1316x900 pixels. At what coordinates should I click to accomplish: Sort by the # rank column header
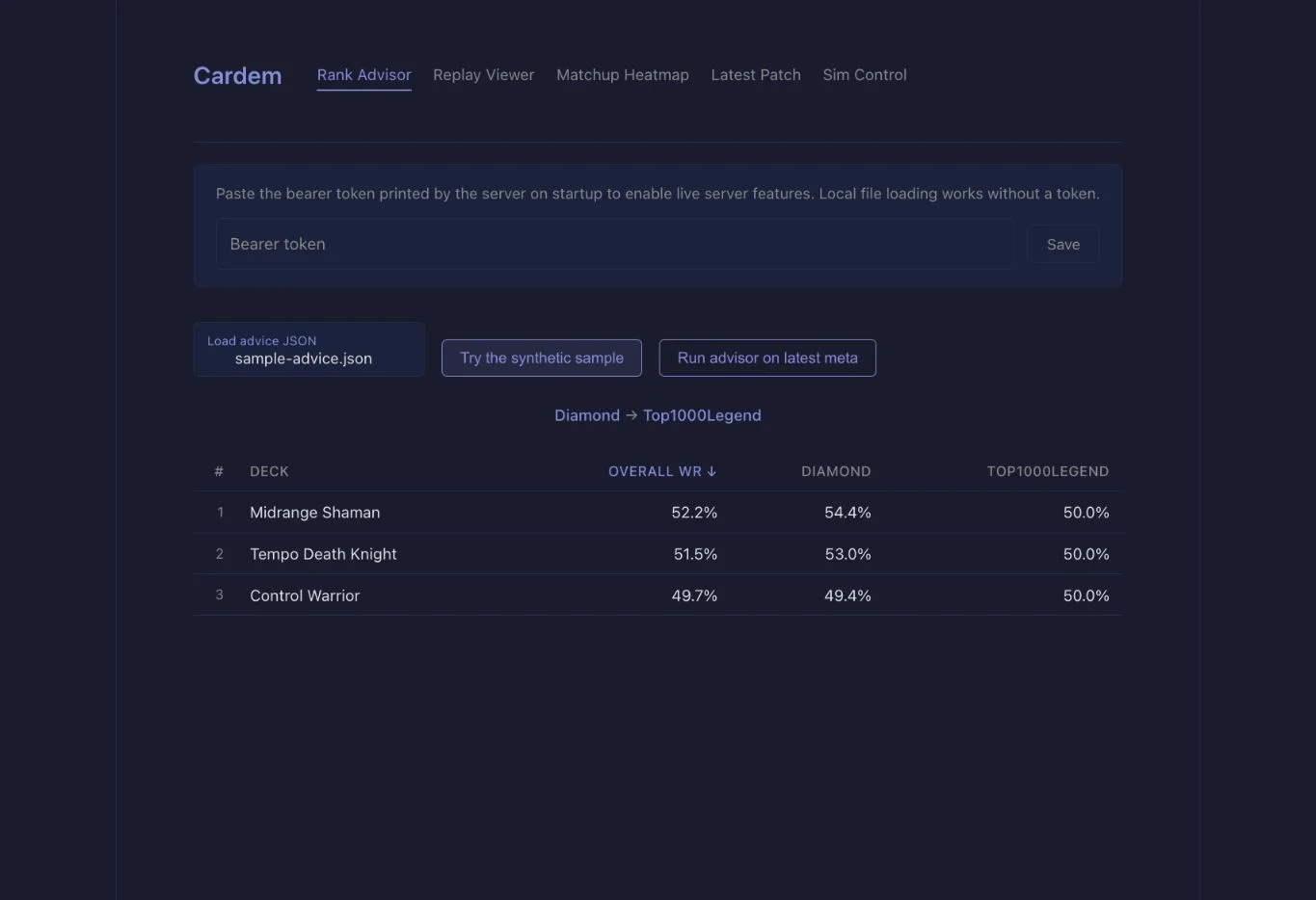219,471
